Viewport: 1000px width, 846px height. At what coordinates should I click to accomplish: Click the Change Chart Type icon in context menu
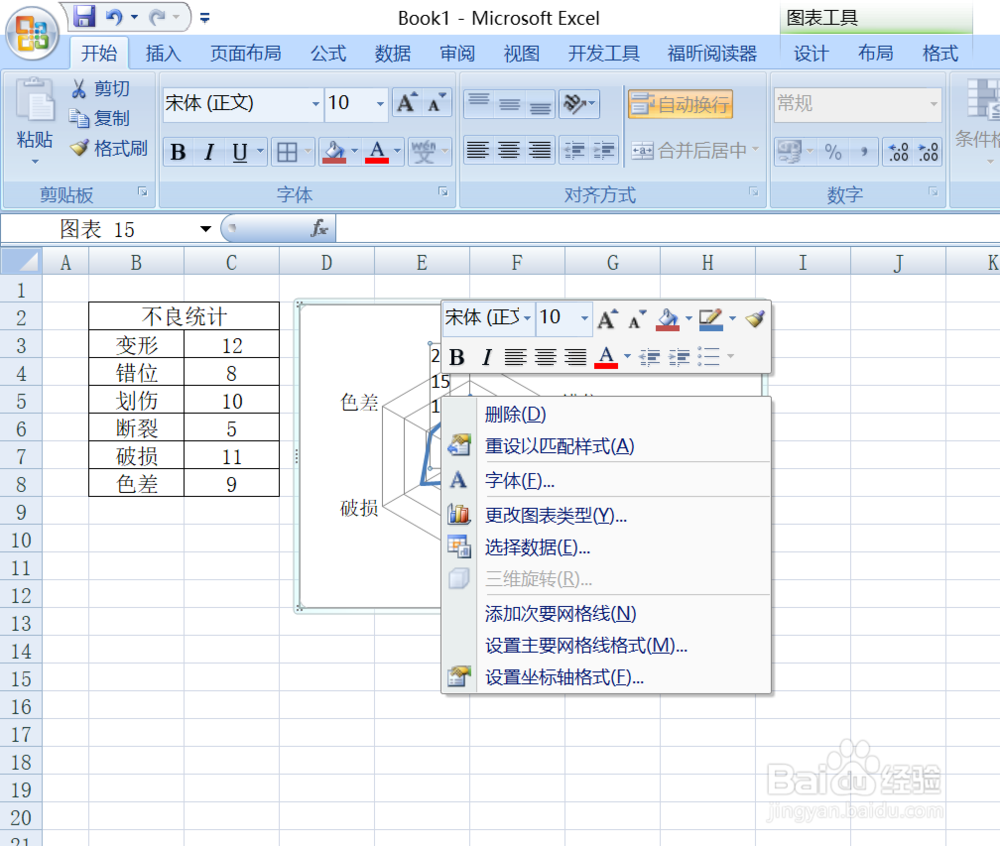pos(460,513)
